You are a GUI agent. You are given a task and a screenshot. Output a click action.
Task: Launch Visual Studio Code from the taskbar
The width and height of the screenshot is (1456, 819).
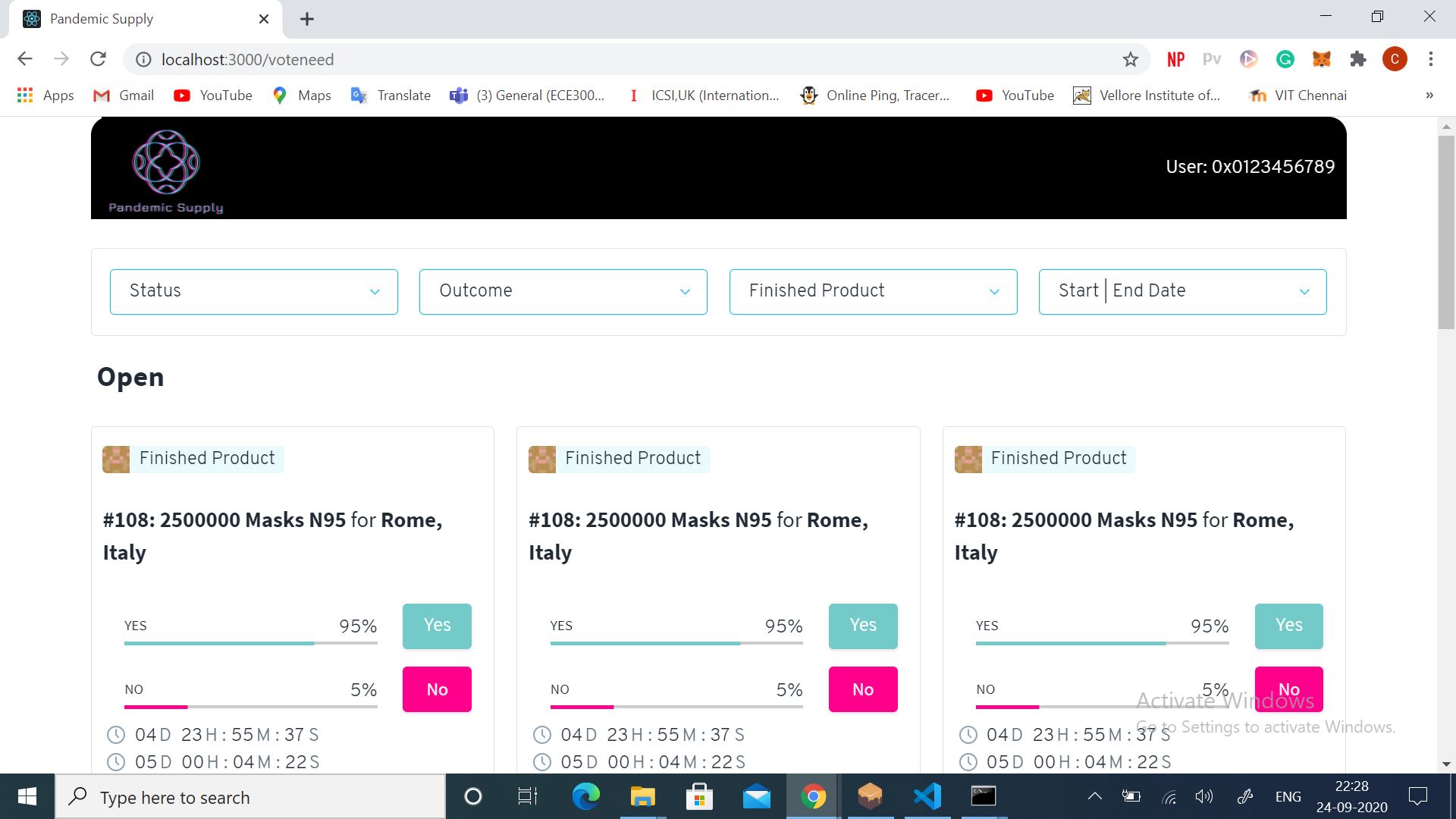pos(927,796)
